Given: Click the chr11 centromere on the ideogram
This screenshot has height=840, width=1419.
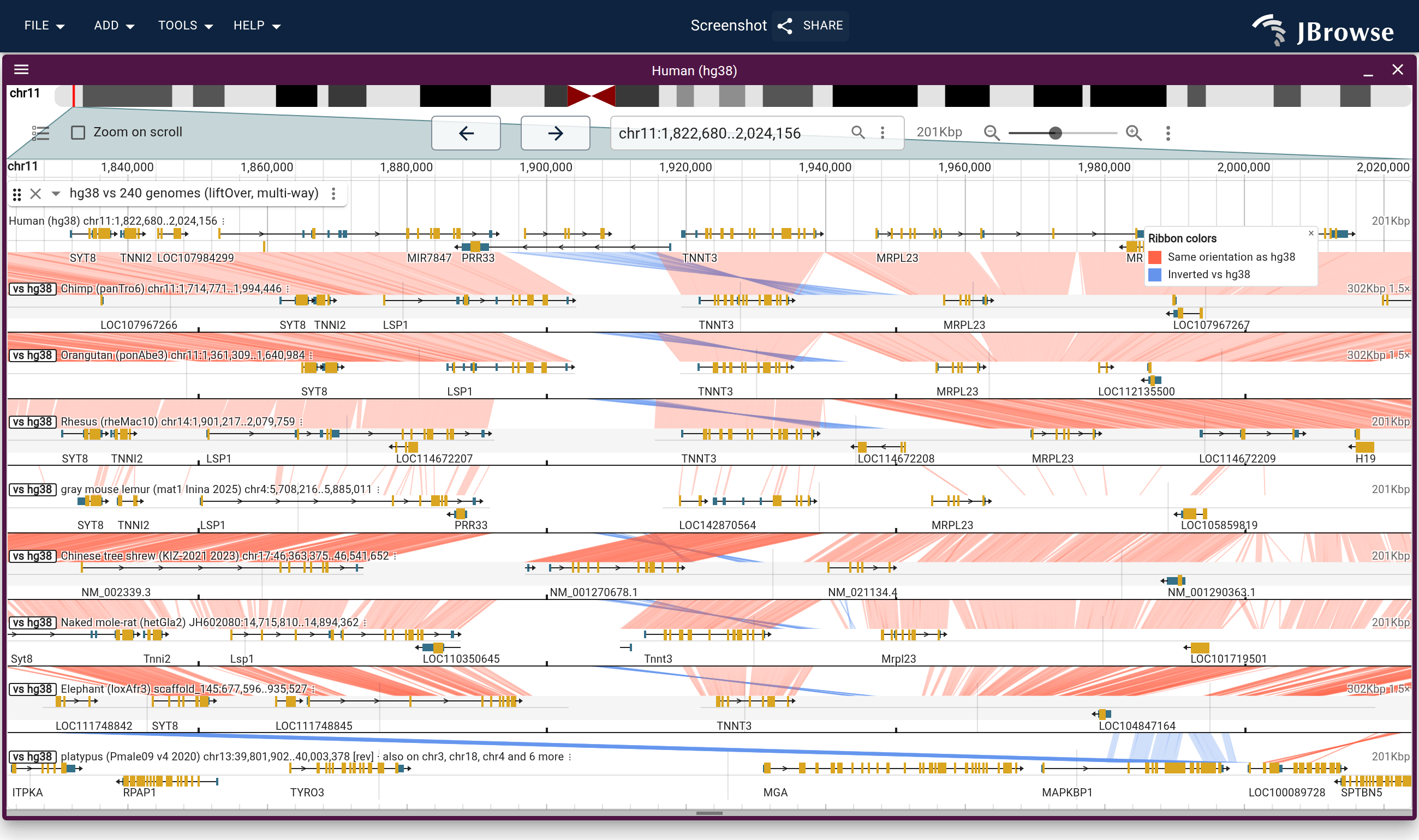Looking at the screenshot, I should pyautogui.click(x=591, y=95).
